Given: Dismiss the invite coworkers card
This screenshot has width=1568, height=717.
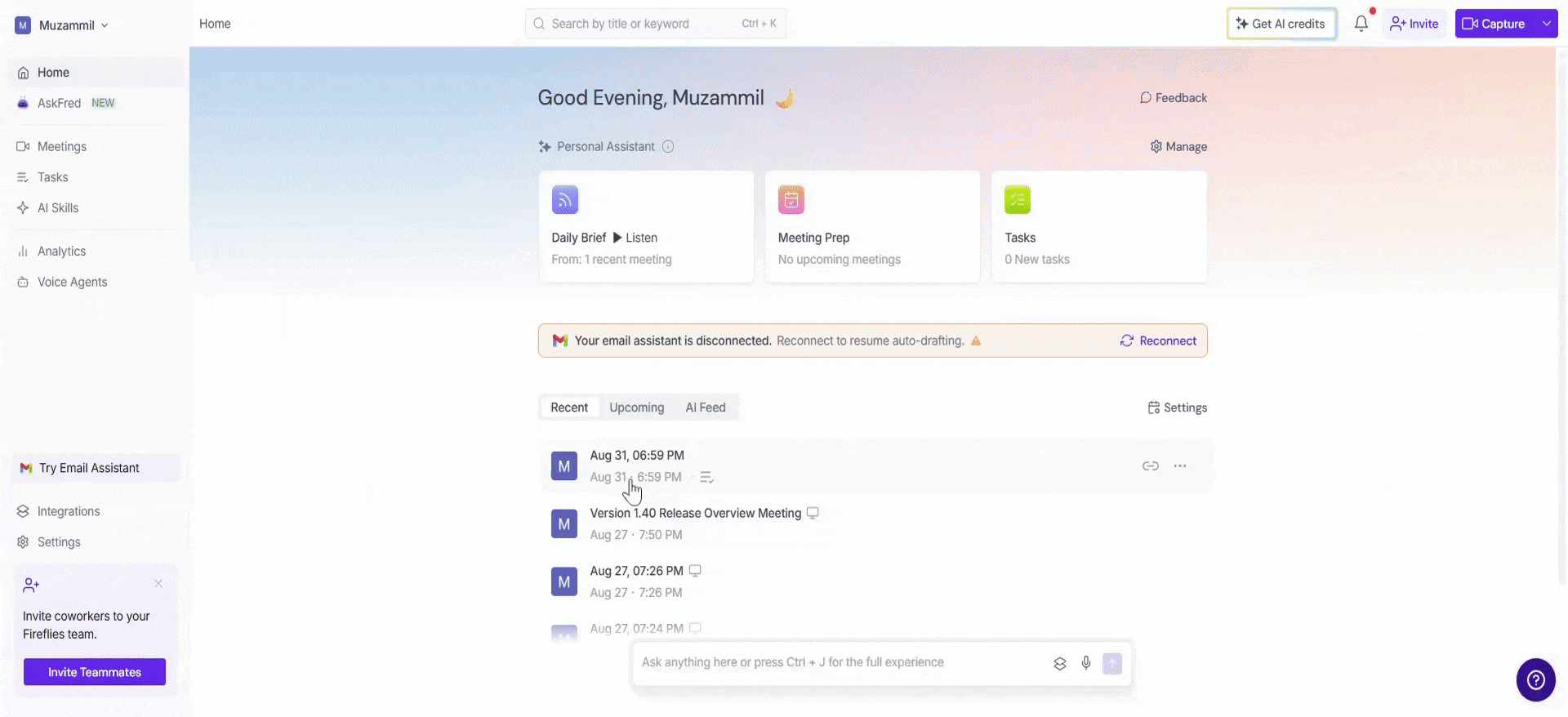Looking at the screenshot, I should [158, 583].
